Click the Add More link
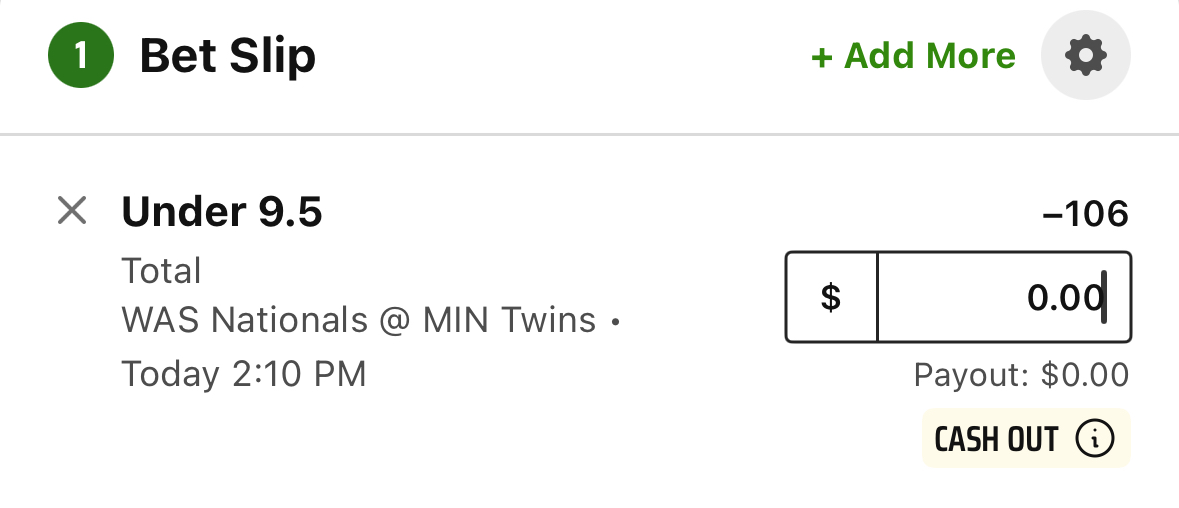This screenshot has width=1179, height=508. coord(913,56)
